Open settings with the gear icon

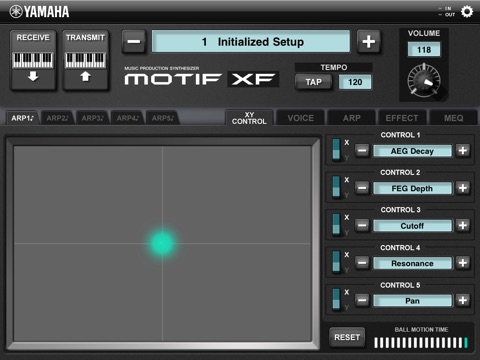coord(467,12)
